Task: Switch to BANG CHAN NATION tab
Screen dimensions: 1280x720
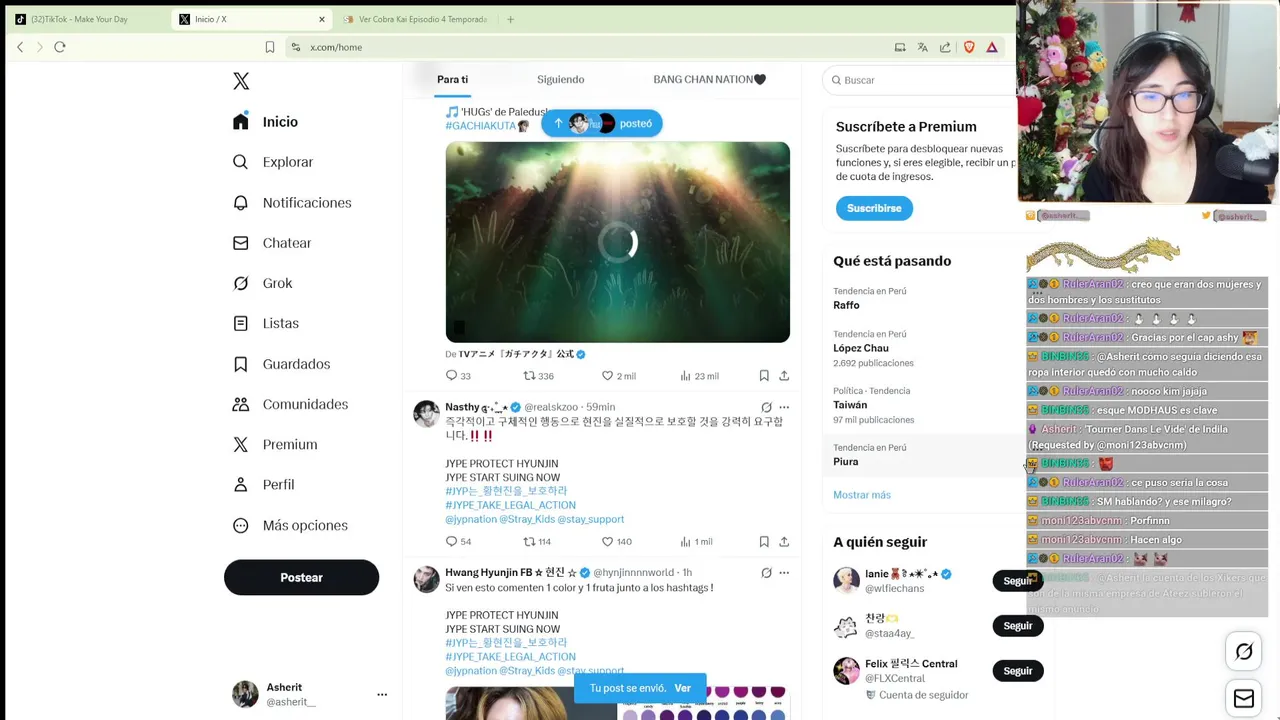Action: point(709,79)
